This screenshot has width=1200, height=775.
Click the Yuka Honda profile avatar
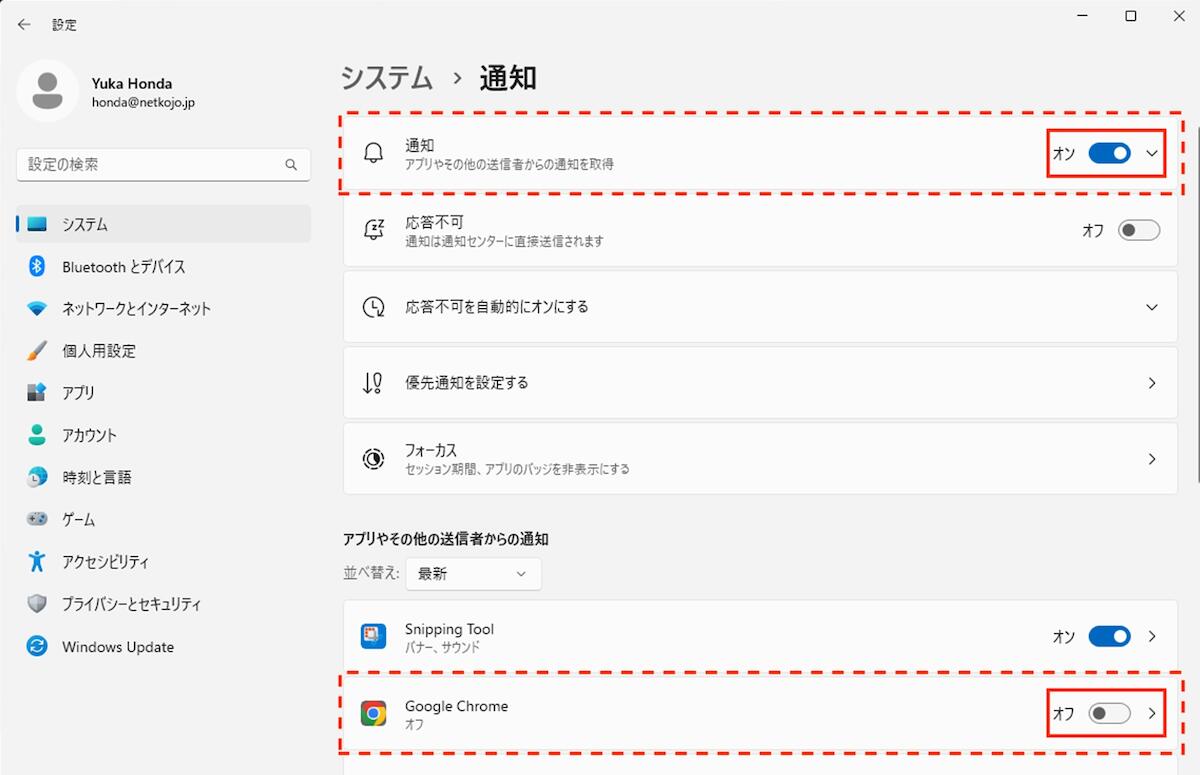pos(47,90)
